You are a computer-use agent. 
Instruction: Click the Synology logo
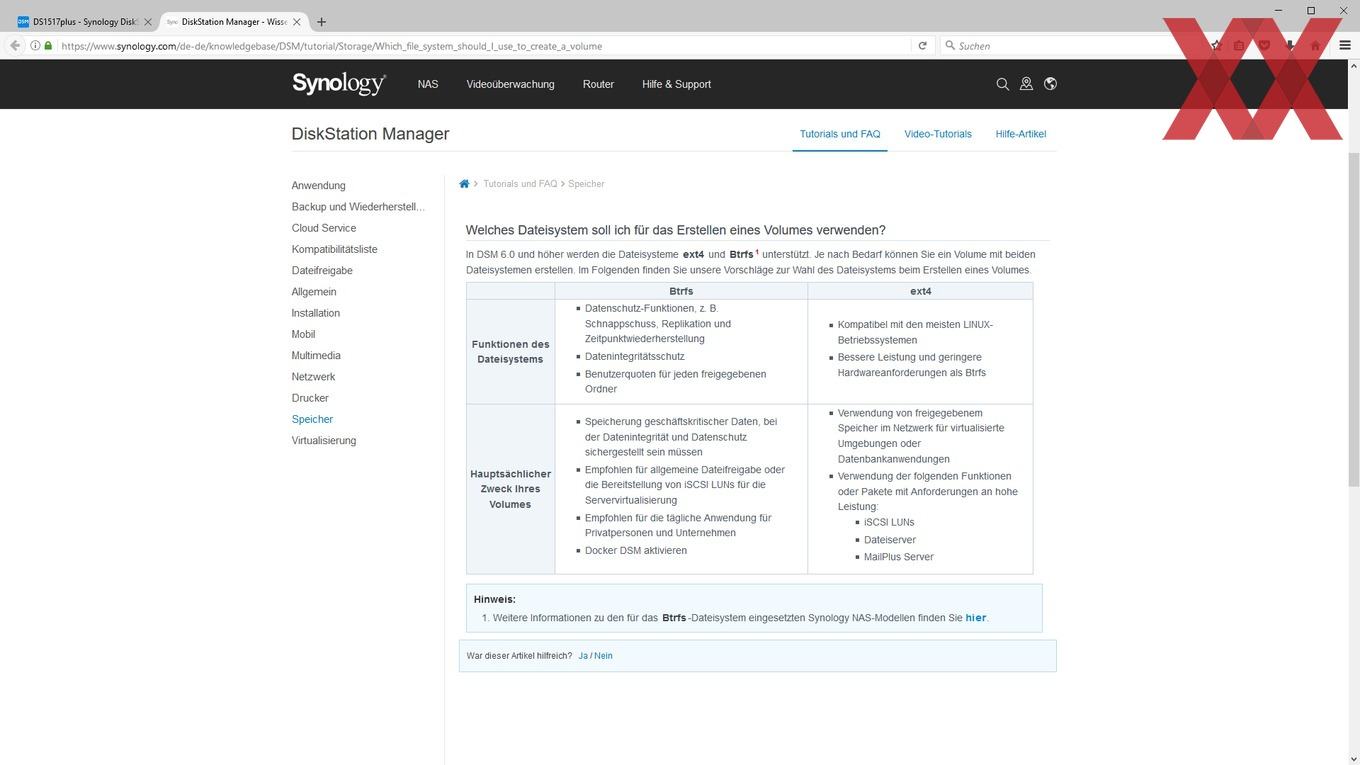point(339,84)
